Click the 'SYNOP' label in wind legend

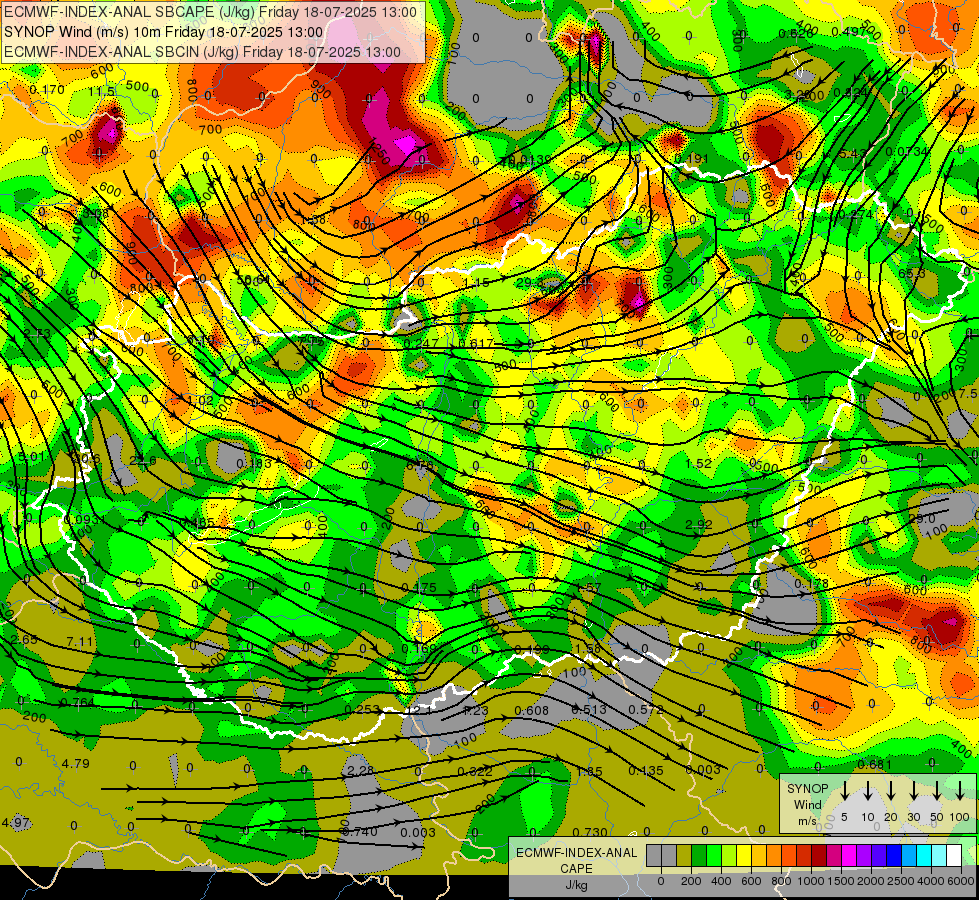[807, 789]
